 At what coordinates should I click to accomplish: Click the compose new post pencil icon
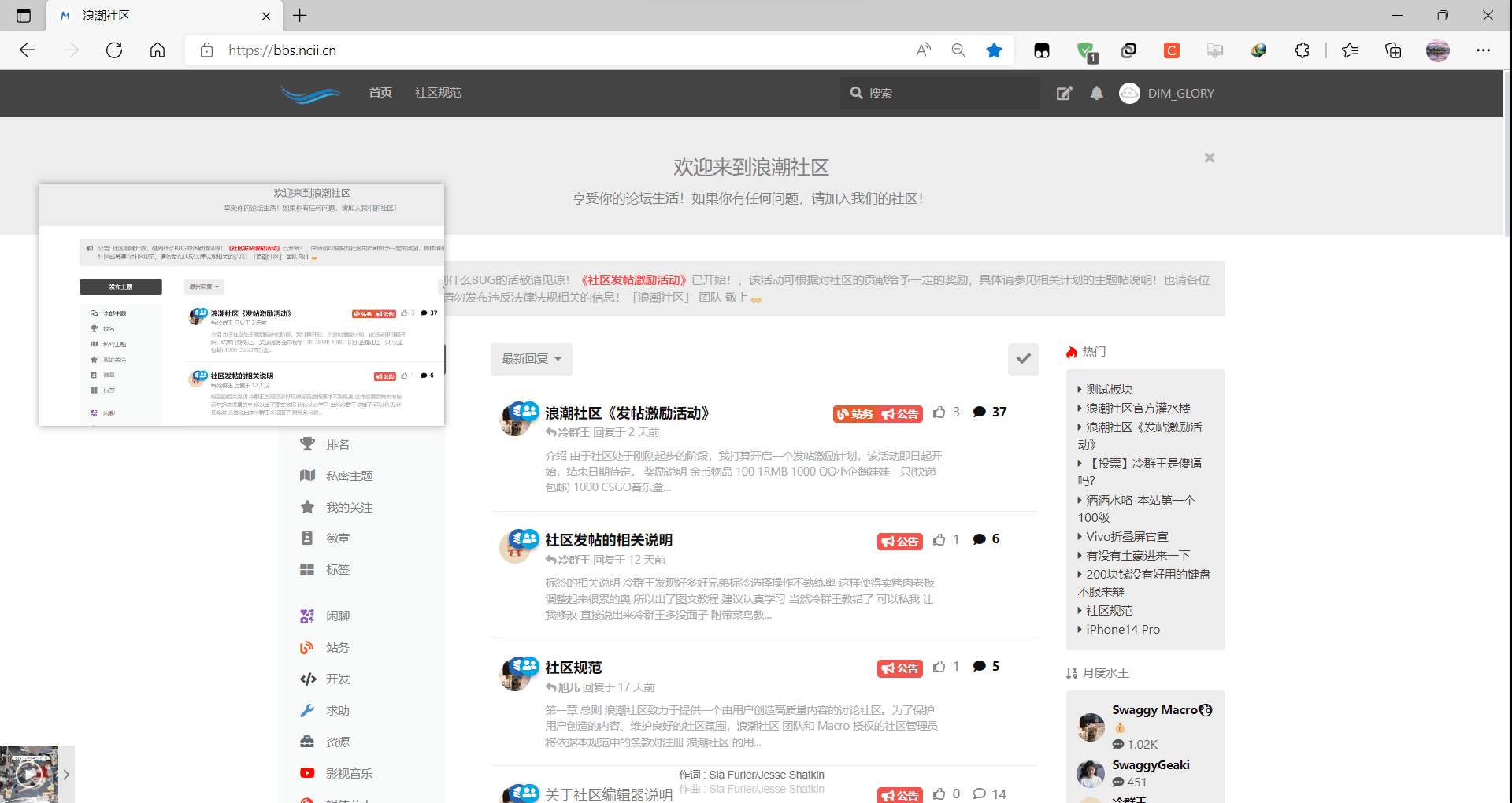click(1064, 94)
